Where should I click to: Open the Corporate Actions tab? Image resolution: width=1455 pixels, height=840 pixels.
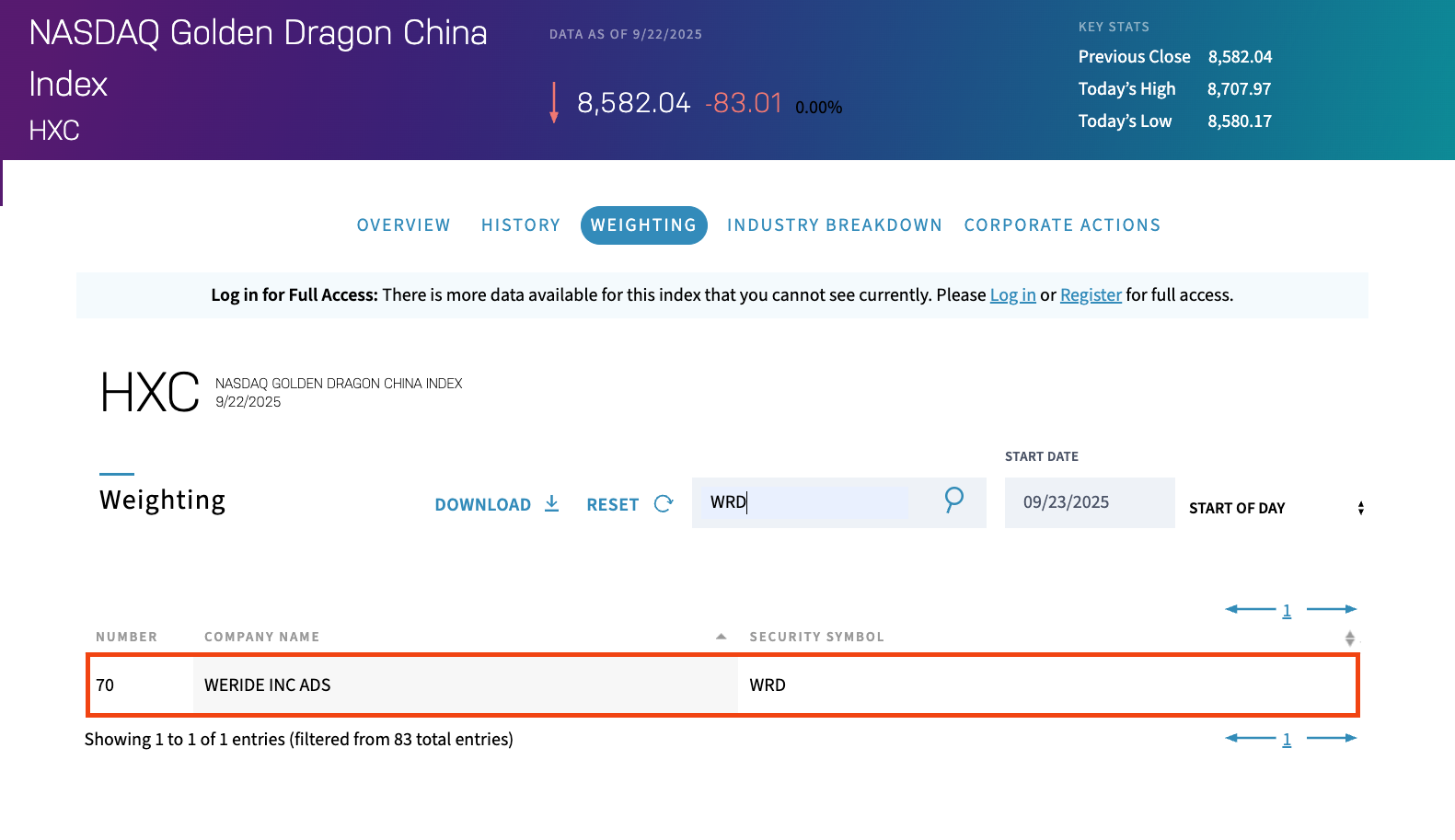[x=1062, y=225]
